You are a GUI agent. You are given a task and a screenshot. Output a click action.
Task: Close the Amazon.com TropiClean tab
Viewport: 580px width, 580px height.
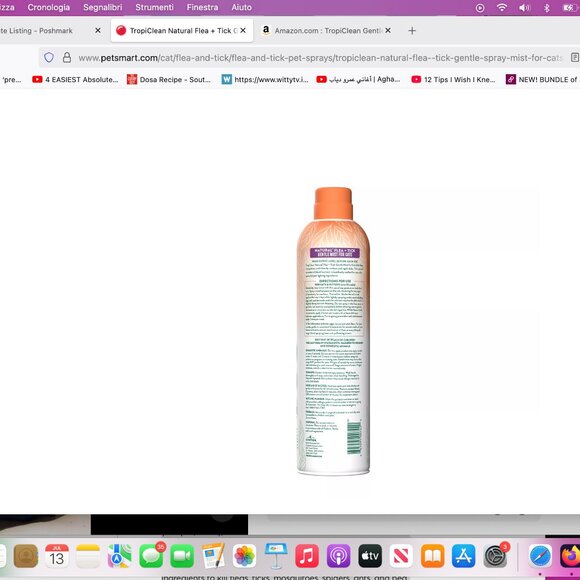click(388, 31)
